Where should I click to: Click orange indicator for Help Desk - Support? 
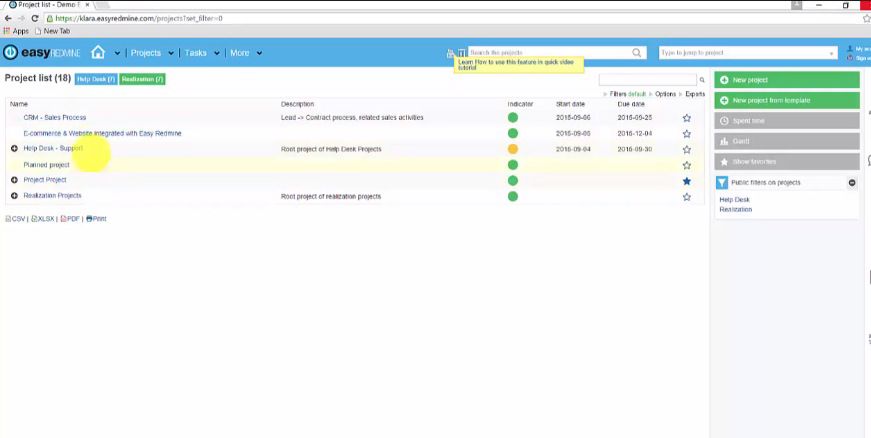pyautogui.click(x=513, y=149)
